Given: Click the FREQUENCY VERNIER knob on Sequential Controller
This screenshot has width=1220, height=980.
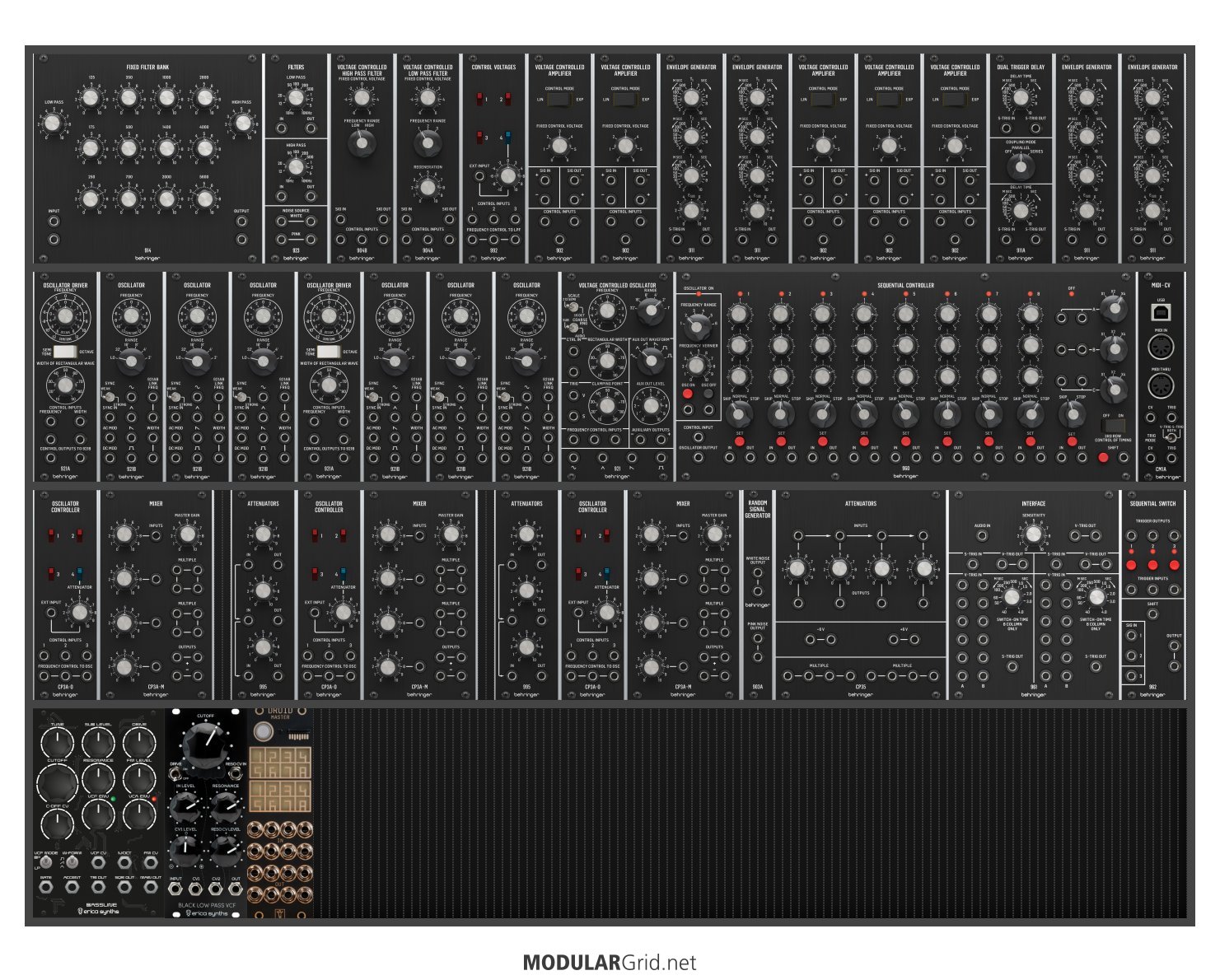Looking at the screenshot, I should 697,365.
